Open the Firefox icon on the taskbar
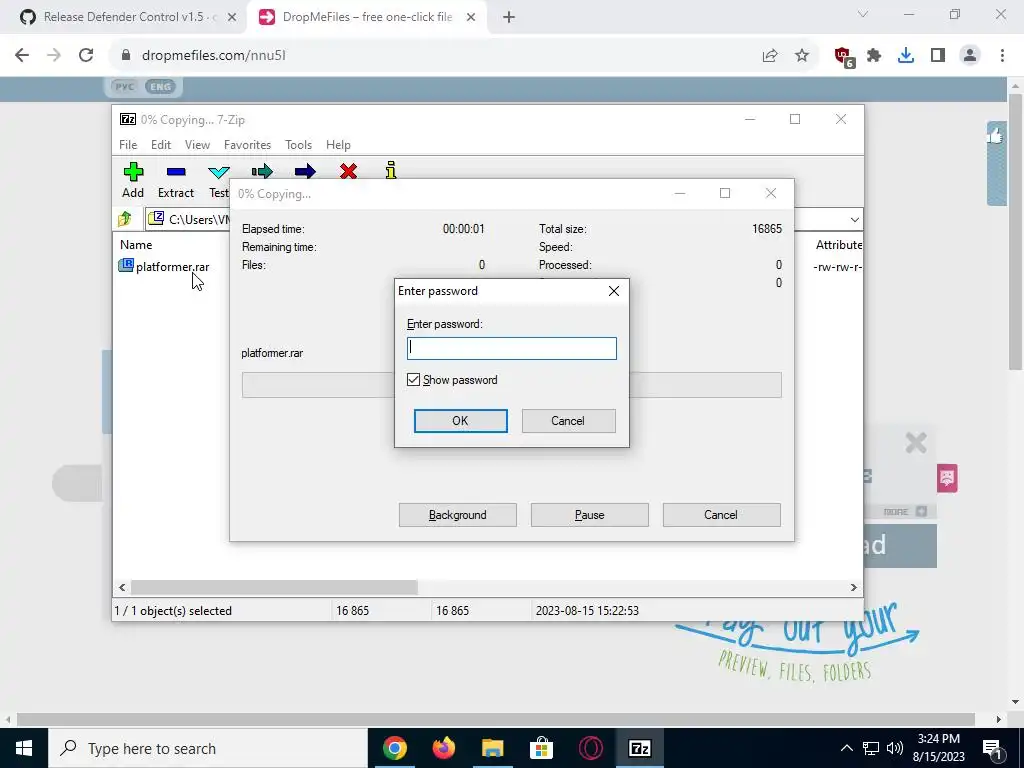The width and height of the screenshot is (1024, 768). click(x=444, y=748)
